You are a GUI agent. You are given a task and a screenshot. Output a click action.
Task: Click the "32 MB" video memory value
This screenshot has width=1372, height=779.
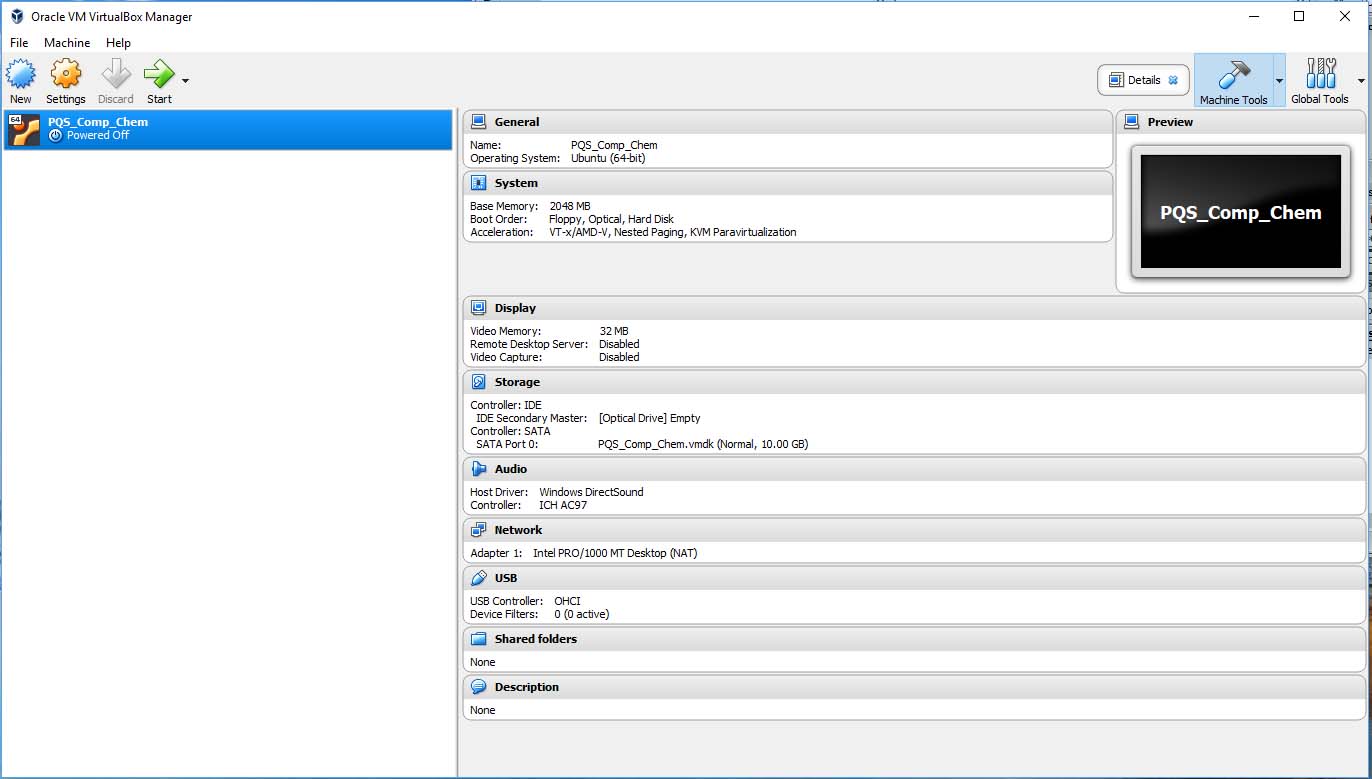point(614,331)
